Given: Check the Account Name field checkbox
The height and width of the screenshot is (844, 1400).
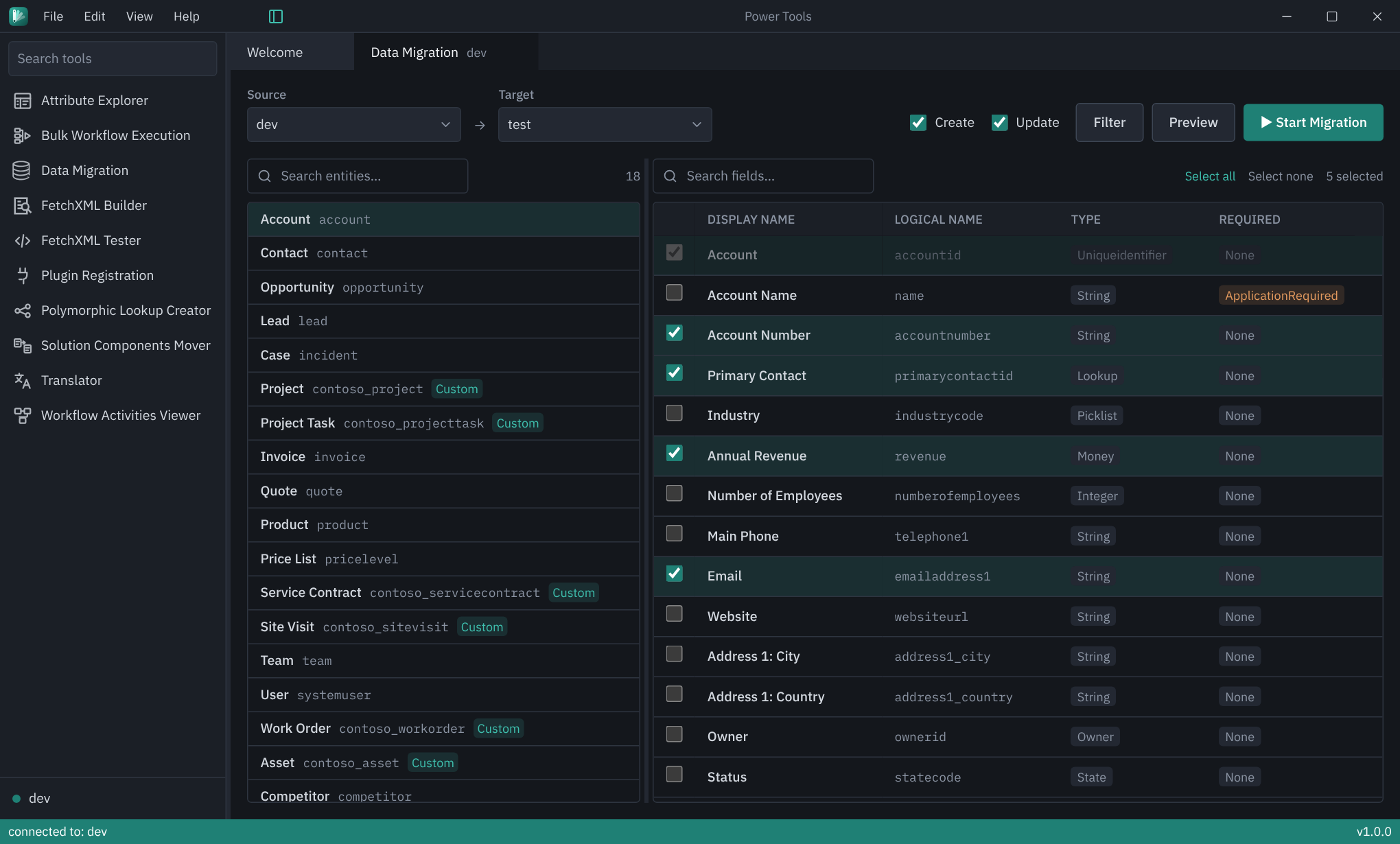Looking at the screenshot, I should (x=675, y=293).
